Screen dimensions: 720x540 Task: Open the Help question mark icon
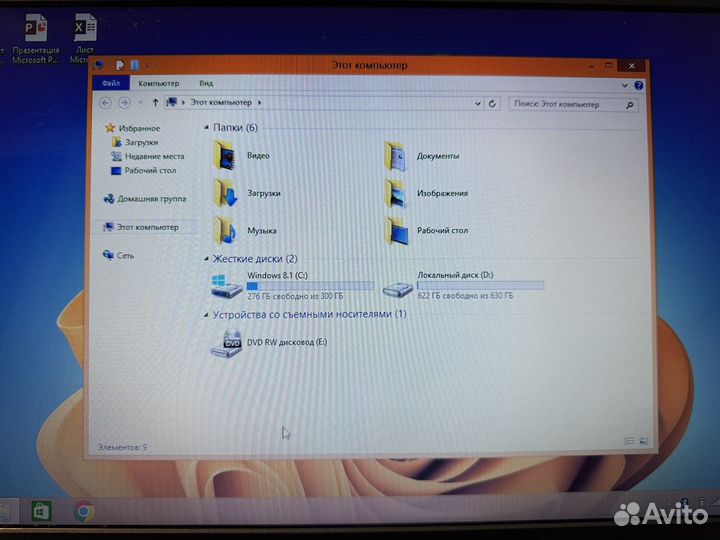tap(638, 85)
